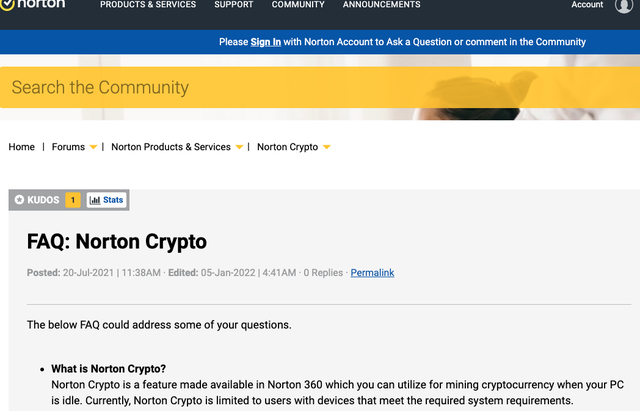Open the Support menu
The width and height of the screenshot is (640, 411).
pos(233,5)
